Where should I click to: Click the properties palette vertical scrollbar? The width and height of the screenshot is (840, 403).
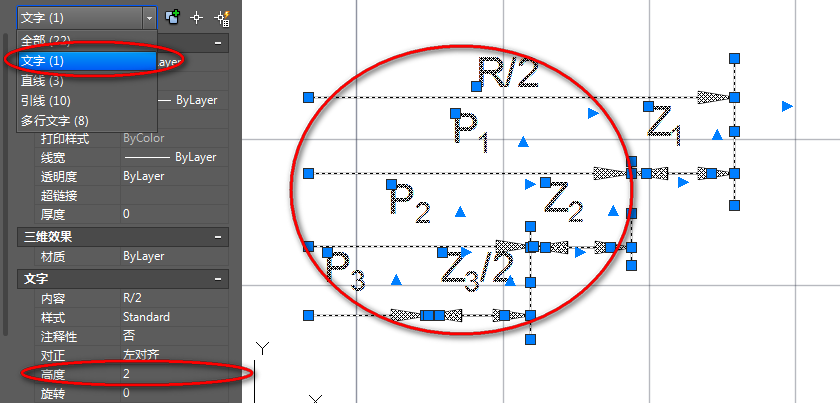(5, 185)
